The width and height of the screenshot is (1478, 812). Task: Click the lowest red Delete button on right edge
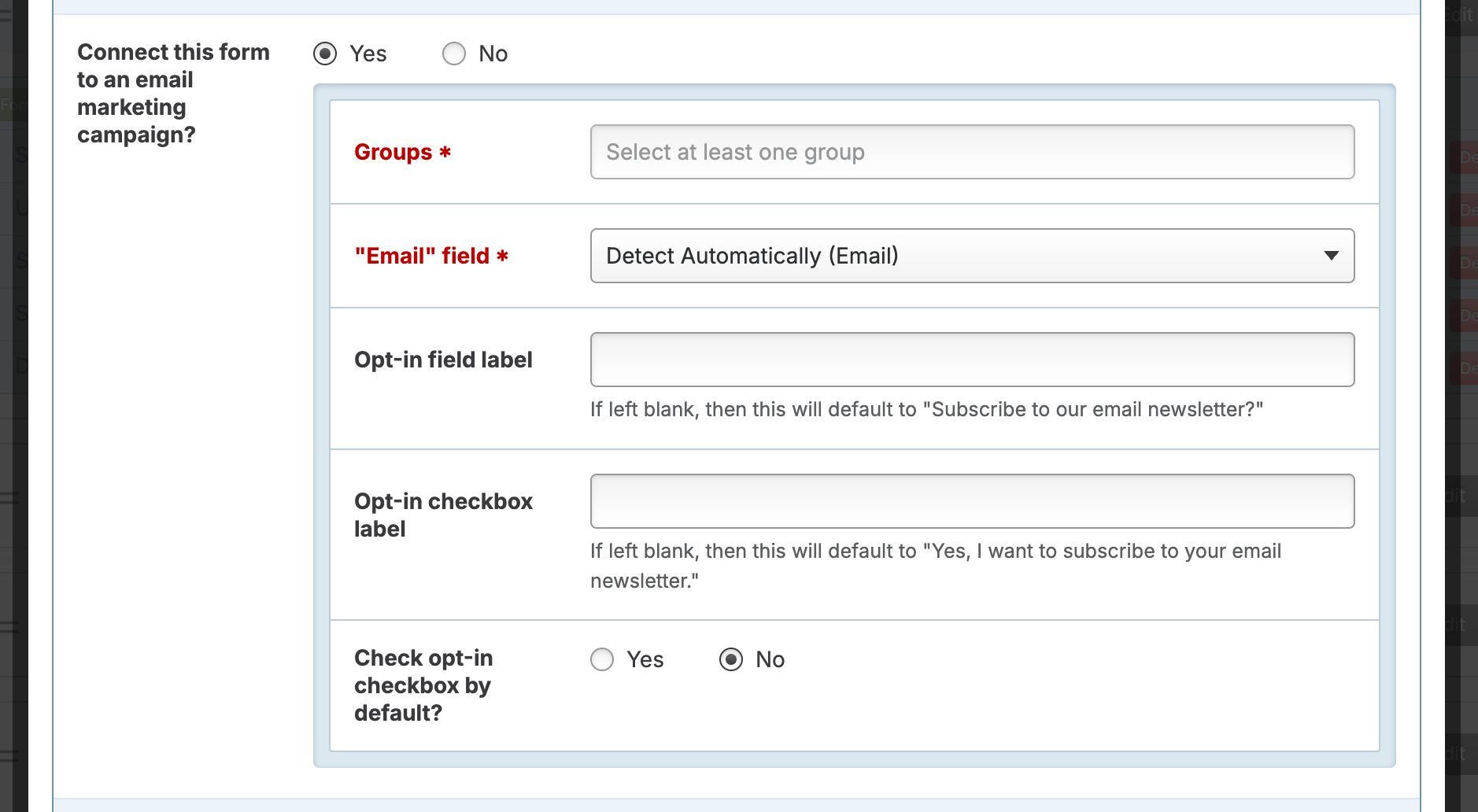[x=1467, y=367]
